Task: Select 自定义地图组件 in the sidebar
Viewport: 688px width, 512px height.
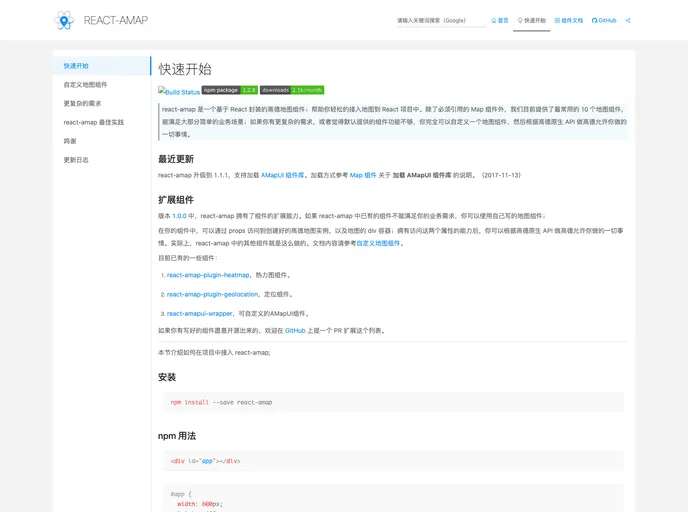Action: [102, 85]
